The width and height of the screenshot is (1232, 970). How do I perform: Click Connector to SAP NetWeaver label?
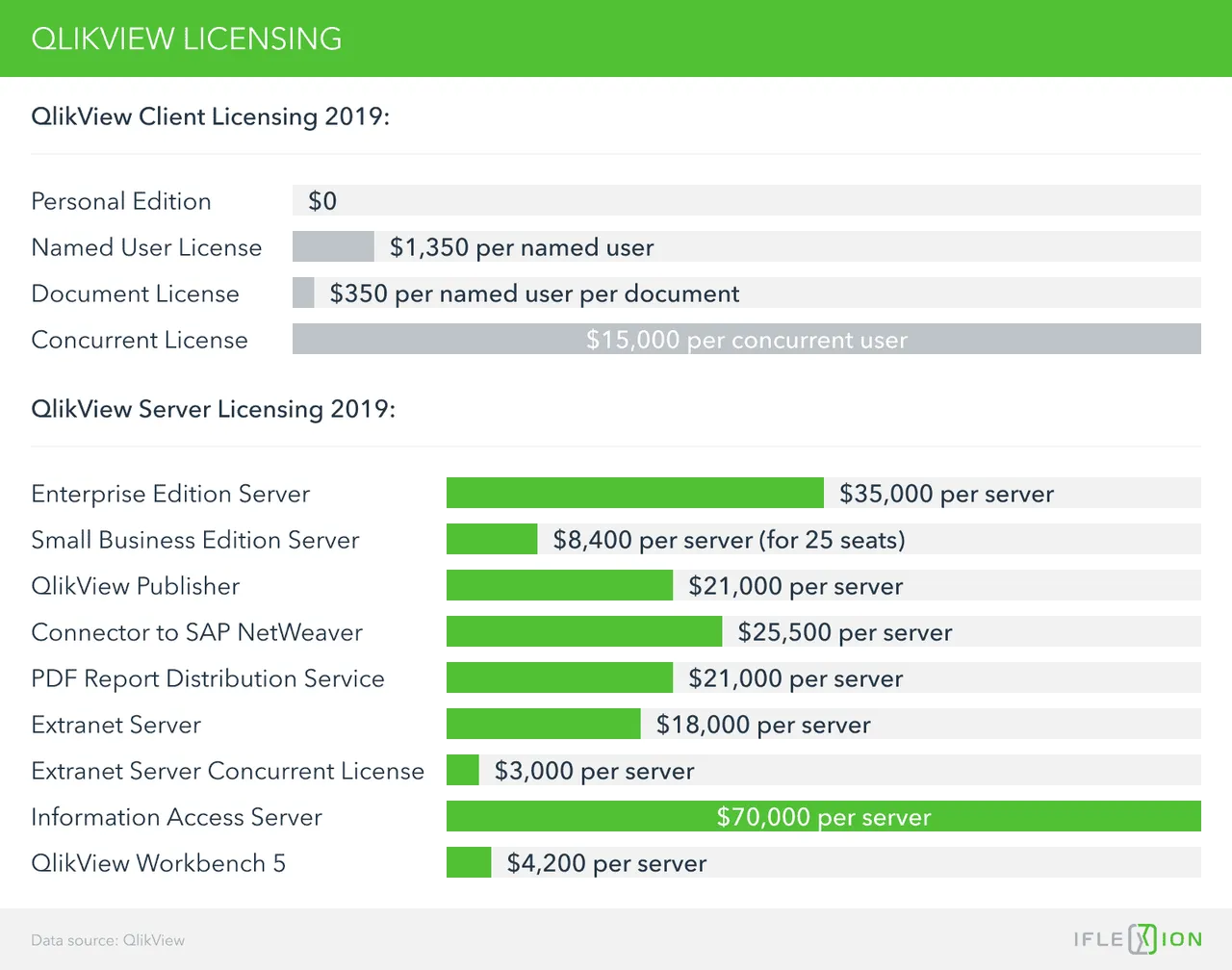[197, 632]
